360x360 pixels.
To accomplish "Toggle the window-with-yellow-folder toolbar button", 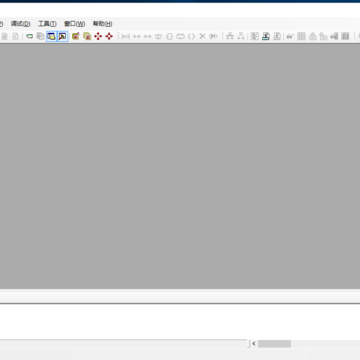I will [x=51, y=36].
